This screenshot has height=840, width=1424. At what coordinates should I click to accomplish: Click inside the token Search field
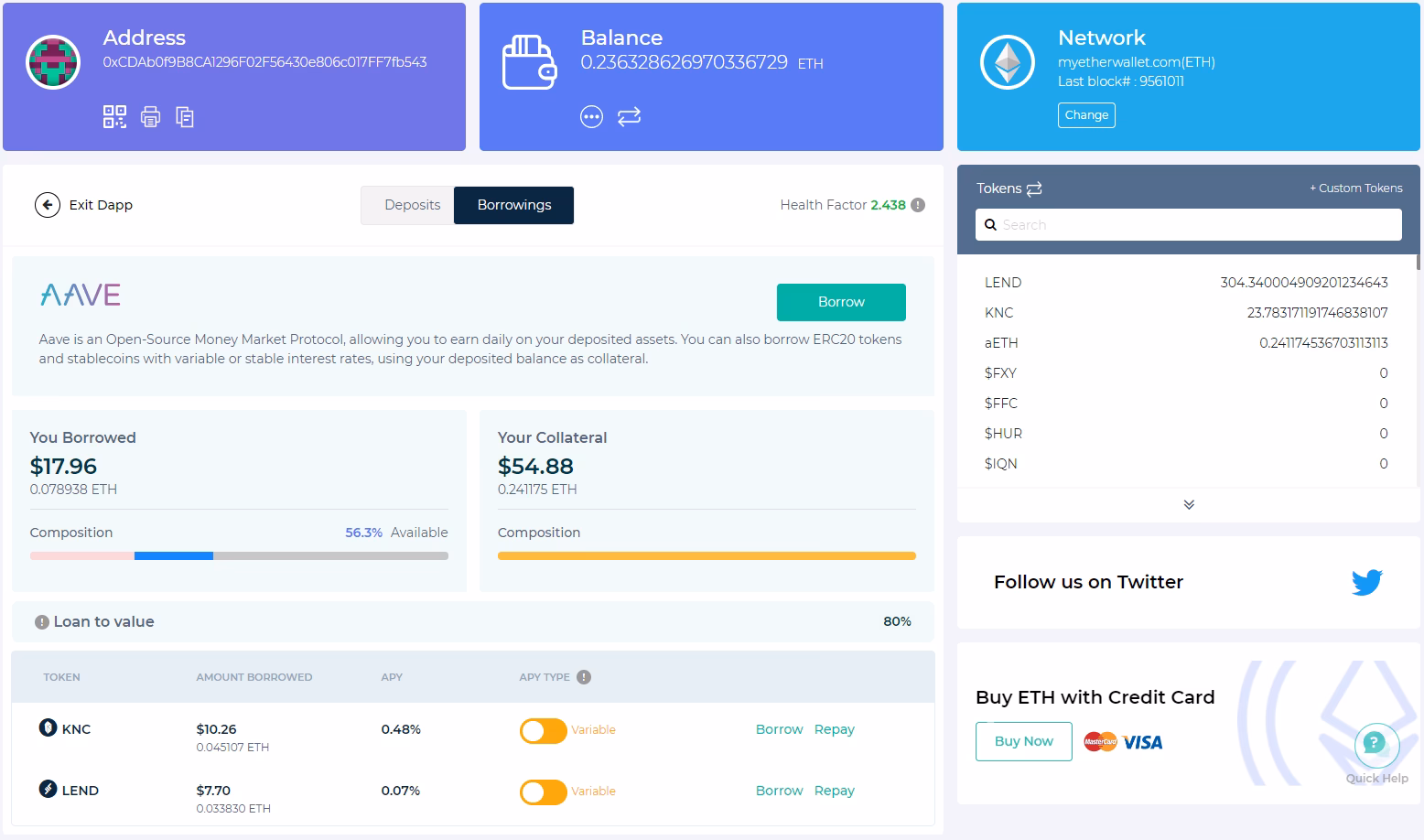1188,224
